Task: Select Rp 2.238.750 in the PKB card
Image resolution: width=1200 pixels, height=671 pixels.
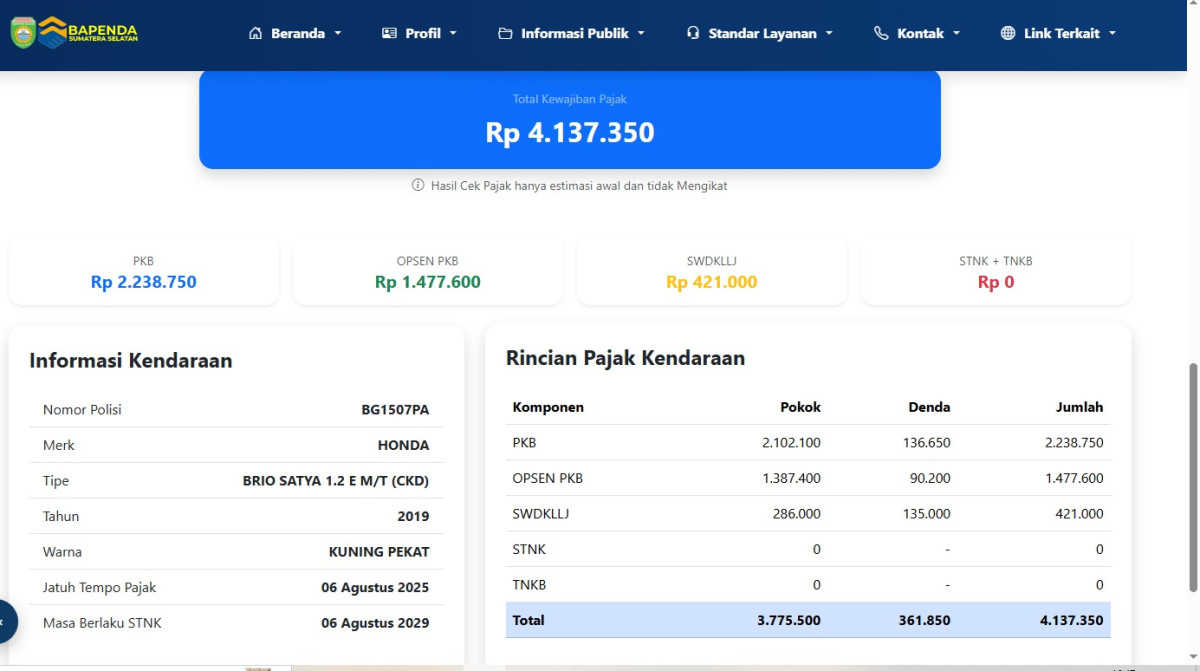Action: point(144,282)
